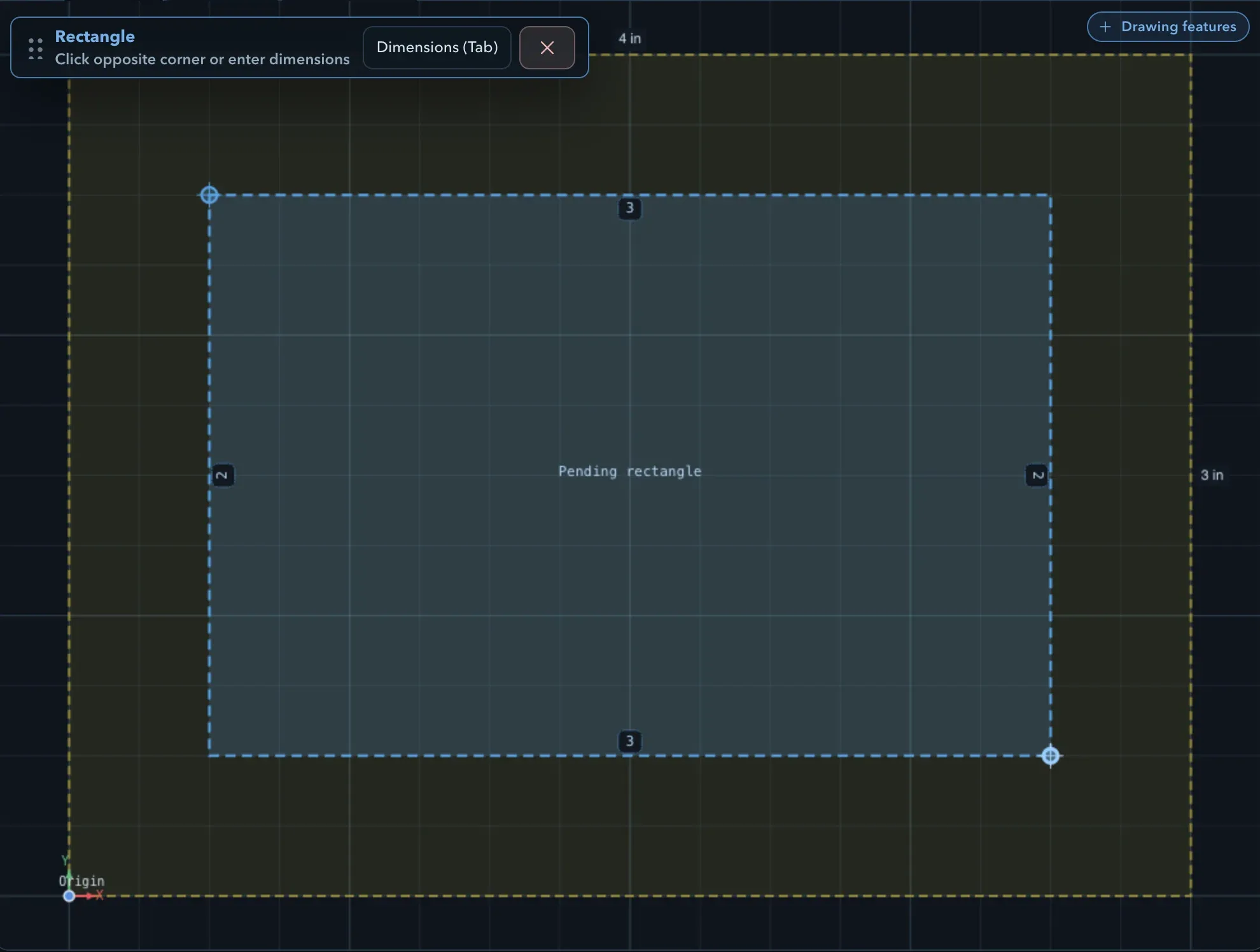The image size is (1260, 952).
Task: Grab the Rectangle panel drag handle
Action: coord(36,49)
